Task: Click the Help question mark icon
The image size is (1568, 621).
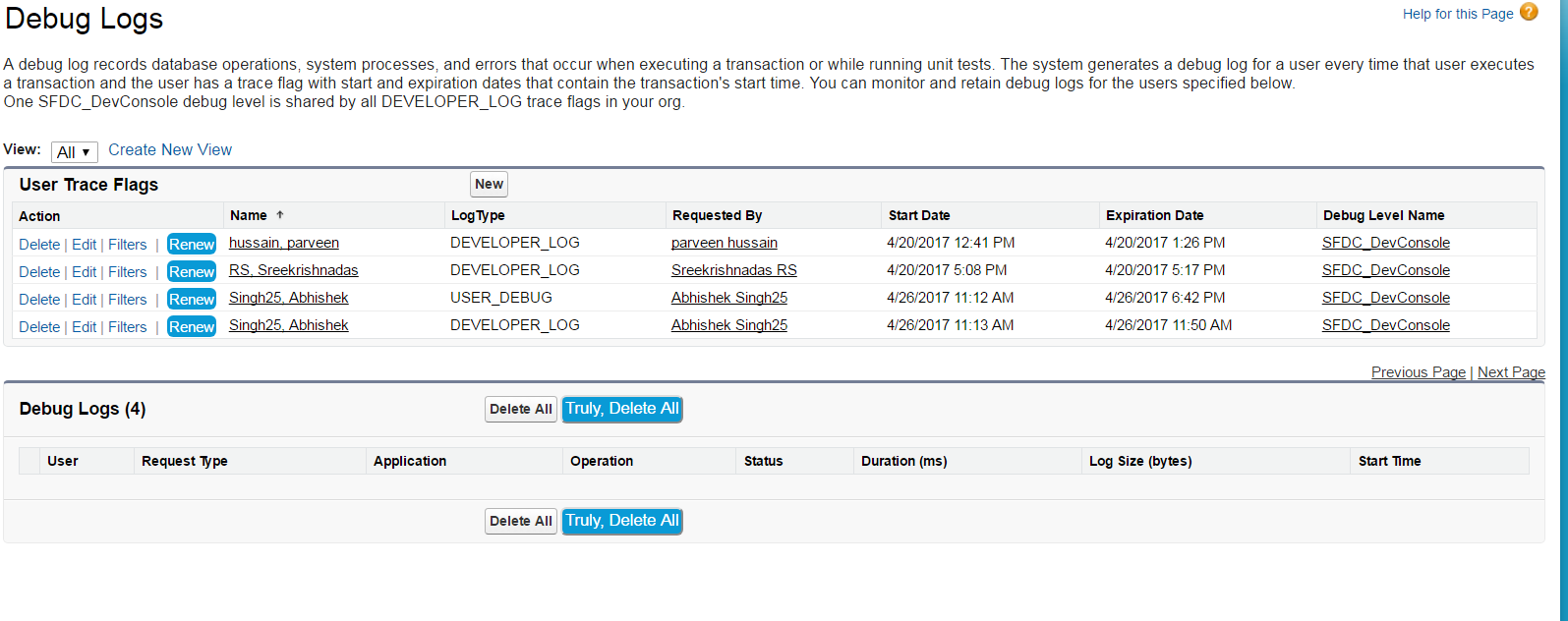Action: click(1529, 12)
